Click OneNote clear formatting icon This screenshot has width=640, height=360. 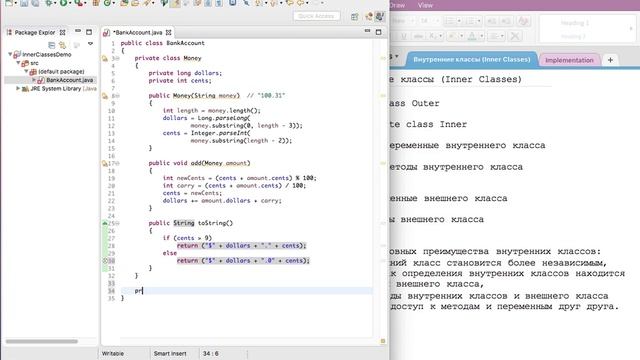pos(523,21)
